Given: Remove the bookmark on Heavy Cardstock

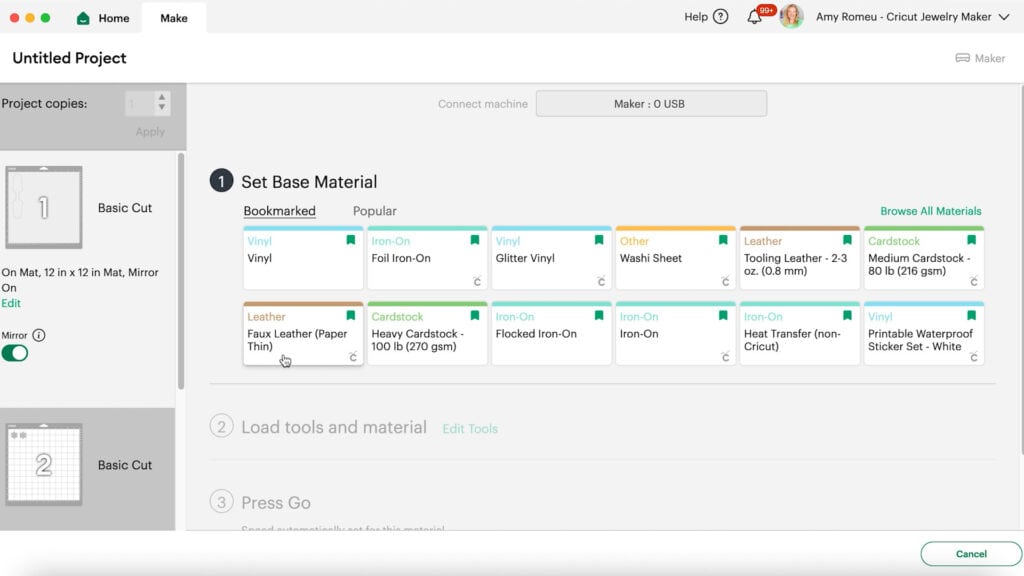Looking at the screenshot, I should (x=475, y=316).
